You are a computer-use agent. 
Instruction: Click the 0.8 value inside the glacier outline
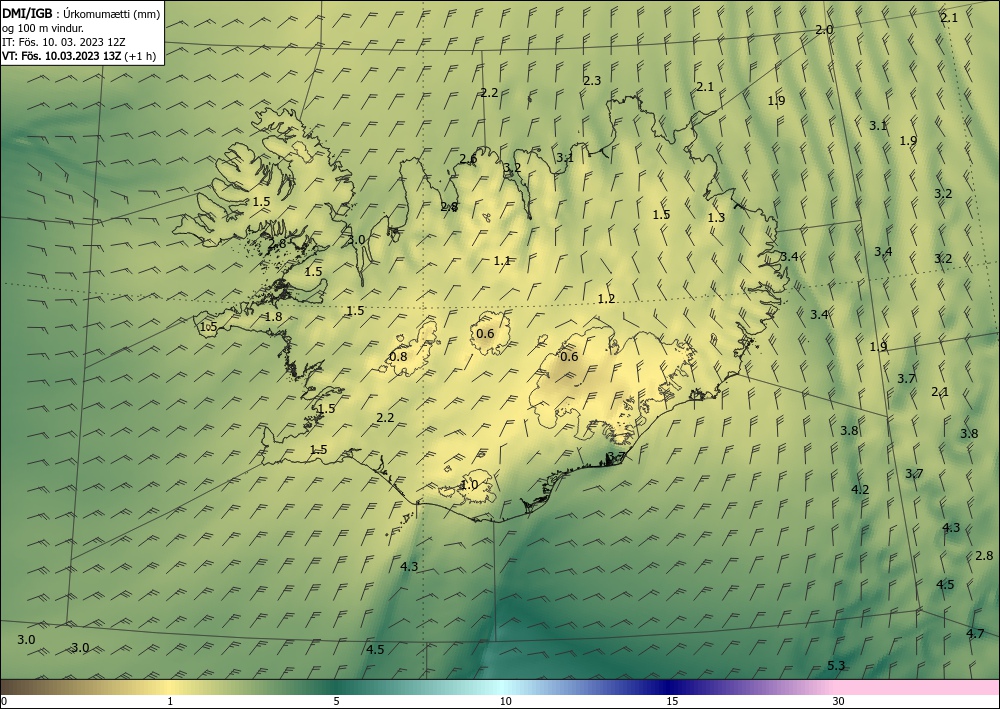[x=398, y=356]
